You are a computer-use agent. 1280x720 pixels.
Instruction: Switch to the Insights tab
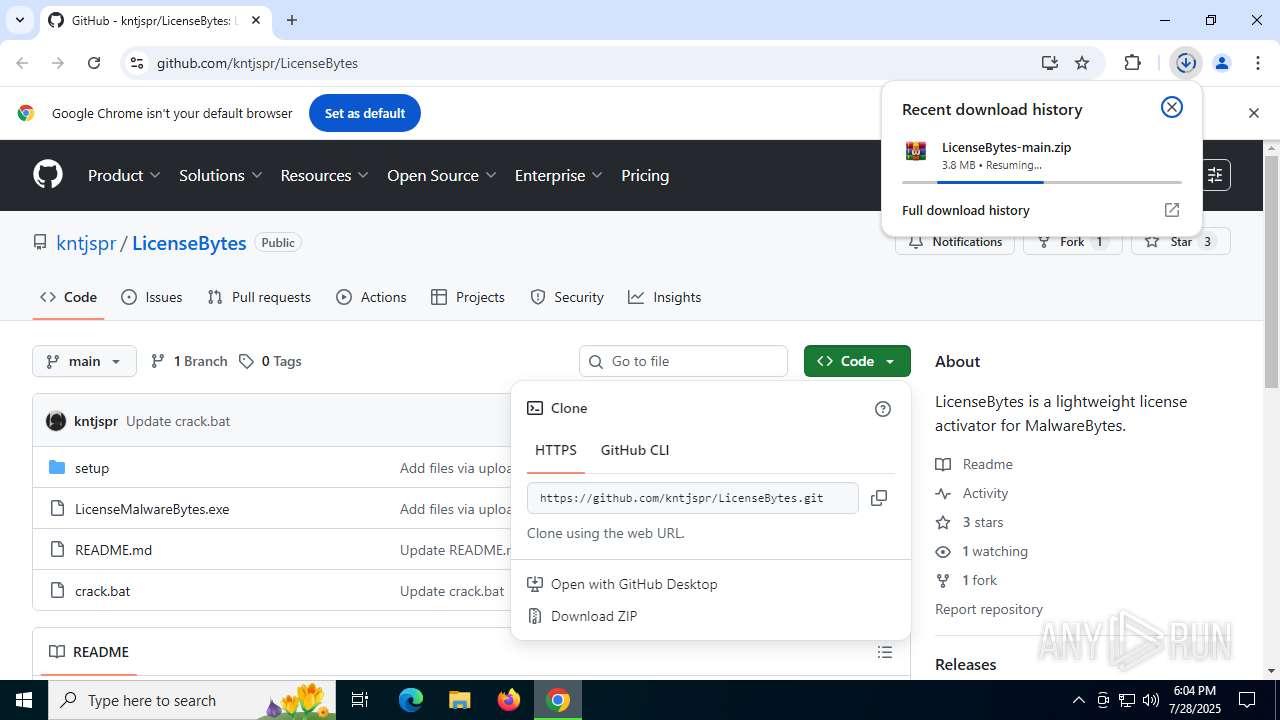point(665,297)
